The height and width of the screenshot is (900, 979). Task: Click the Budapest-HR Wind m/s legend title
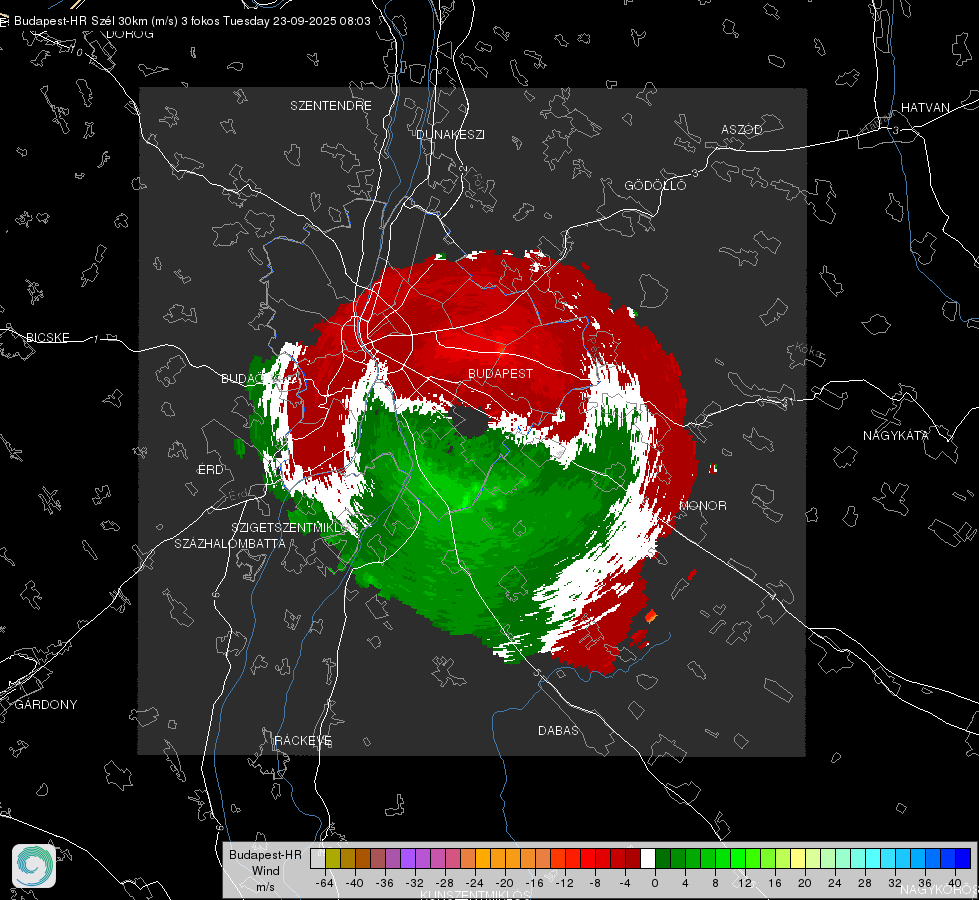(x=265, y=870)
